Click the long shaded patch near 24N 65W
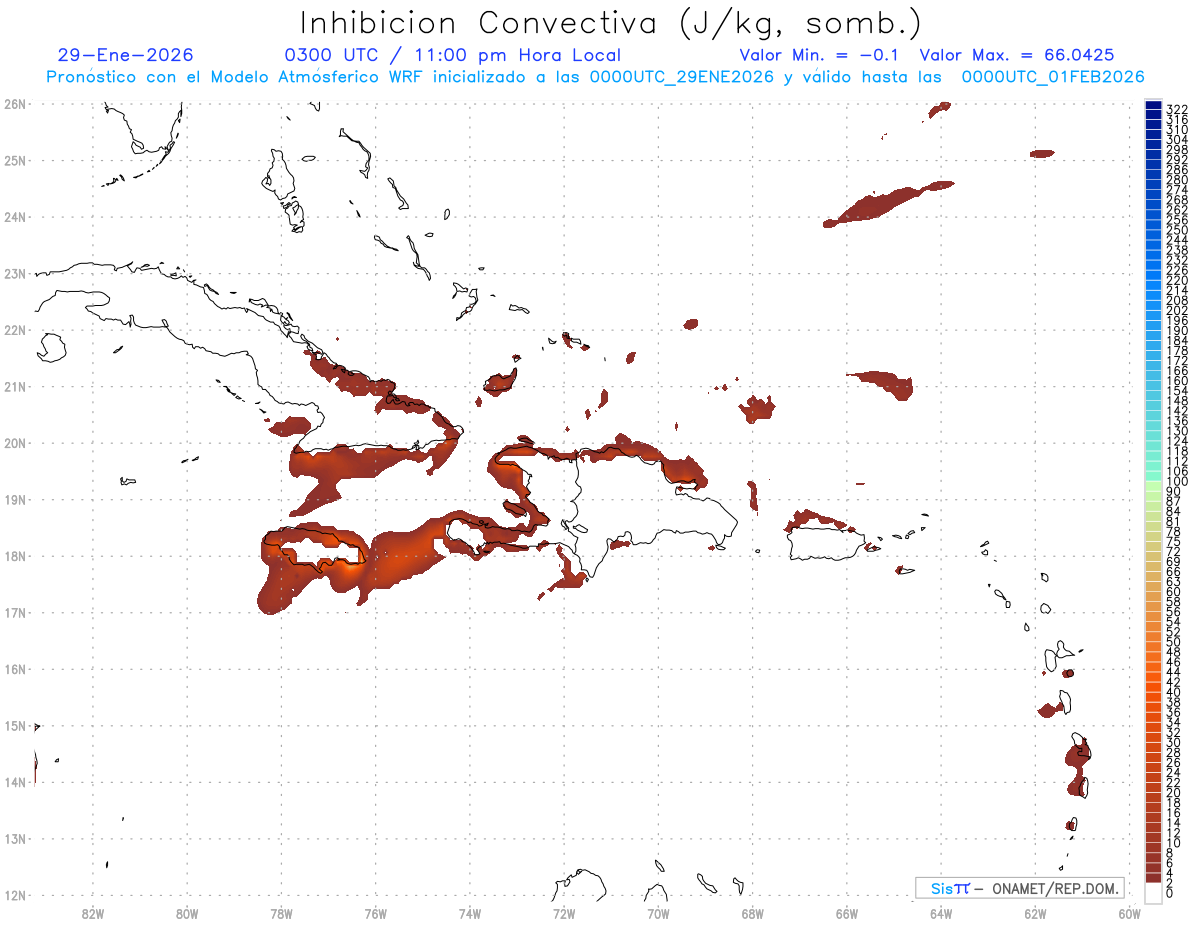This screenshot has height=927, width=1200. 888,203
